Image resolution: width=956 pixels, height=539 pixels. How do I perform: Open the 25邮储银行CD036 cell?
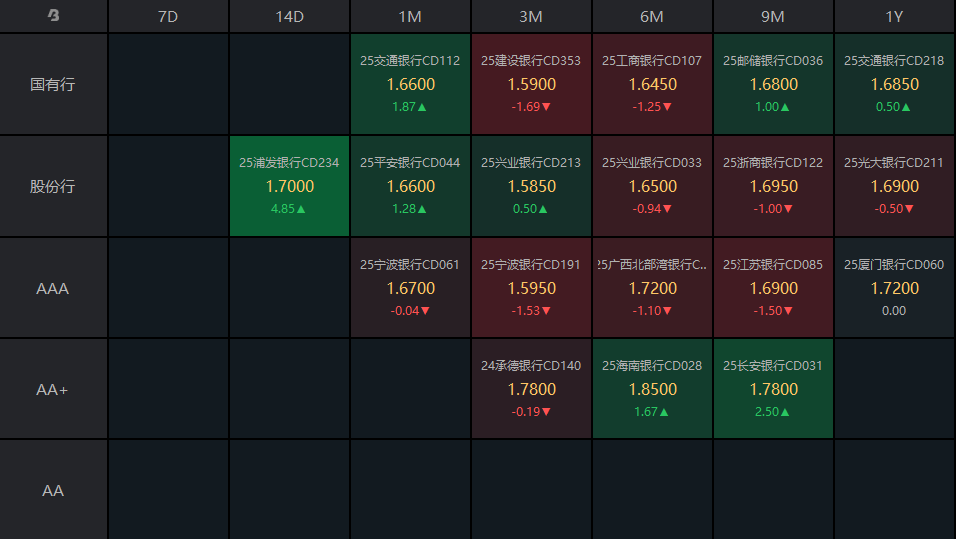coord(773,84)
